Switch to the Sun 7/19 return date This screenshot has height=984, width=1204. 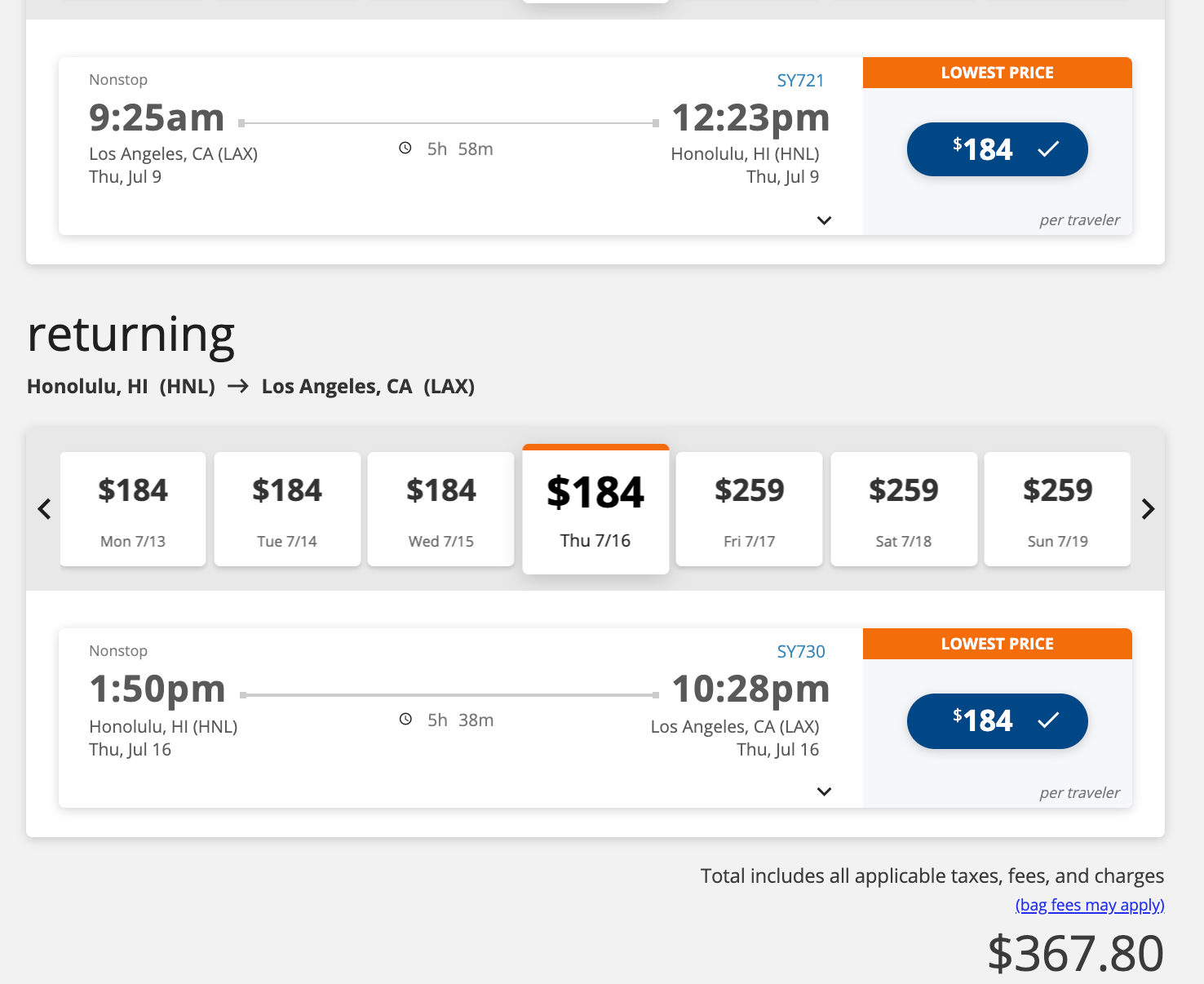point(1058,509)
